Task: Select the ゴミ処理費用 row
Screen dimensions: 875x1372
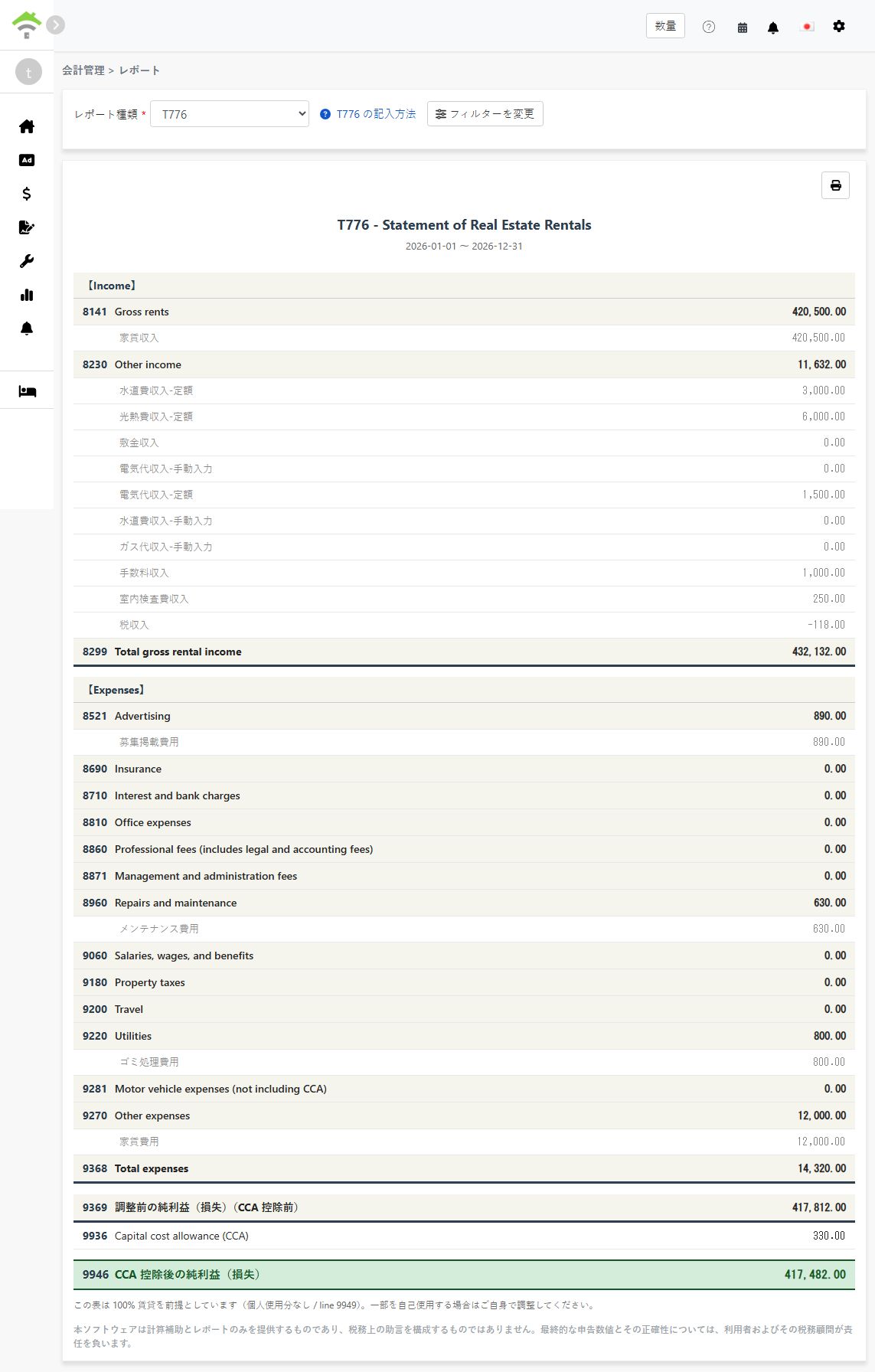Action: pyautogui.click(x=464, y=1062)
